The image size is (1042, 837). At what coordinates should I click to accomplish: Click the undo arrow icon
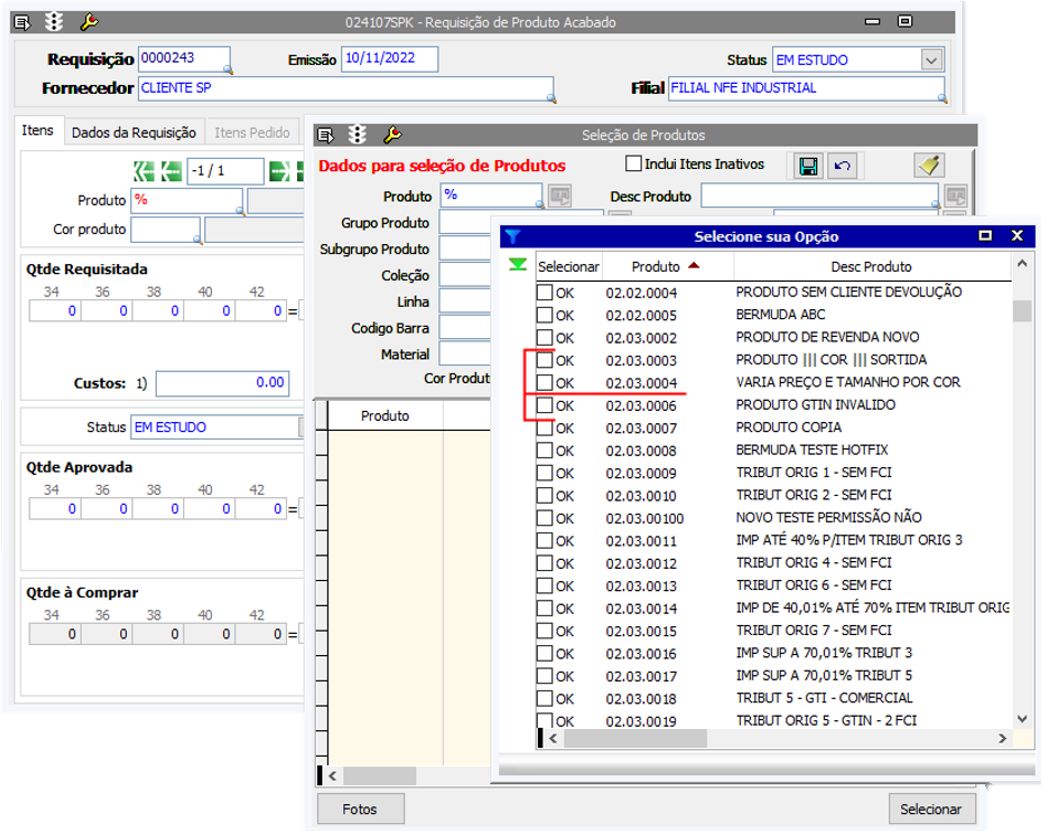(840, 166)
